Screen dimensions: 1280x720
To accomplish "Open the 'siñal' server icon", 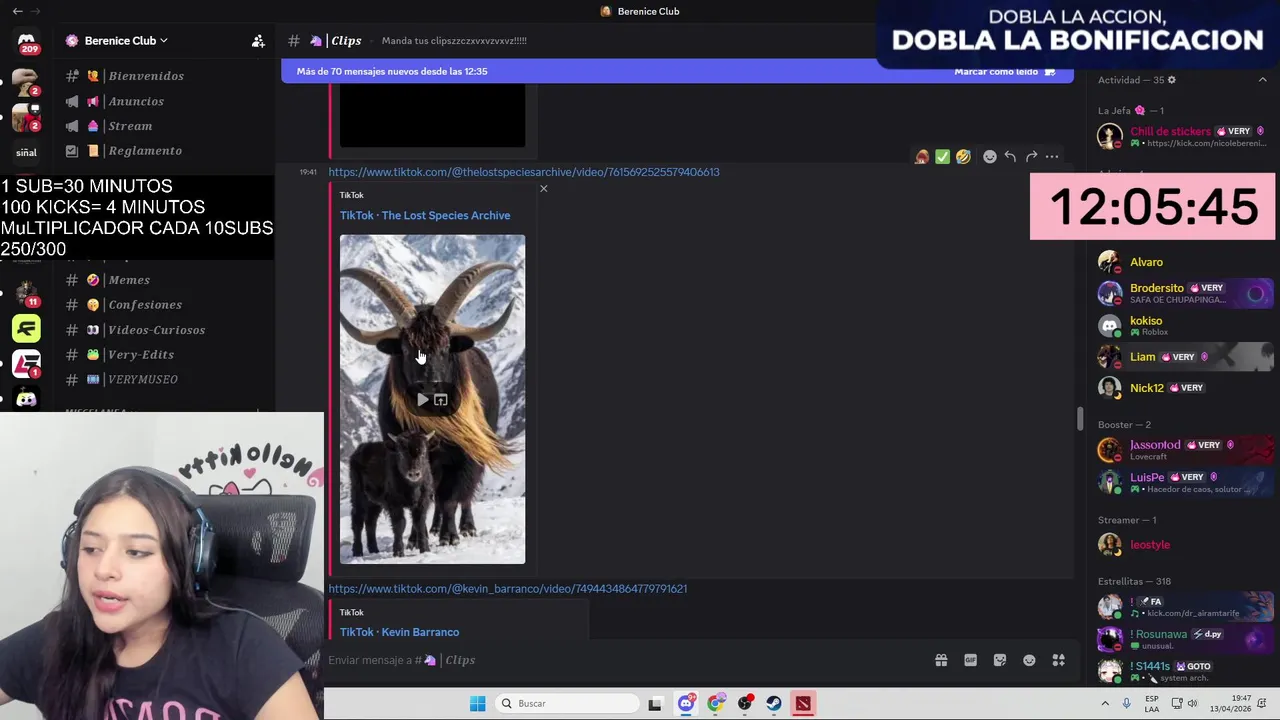I will [x=27, y=153].
